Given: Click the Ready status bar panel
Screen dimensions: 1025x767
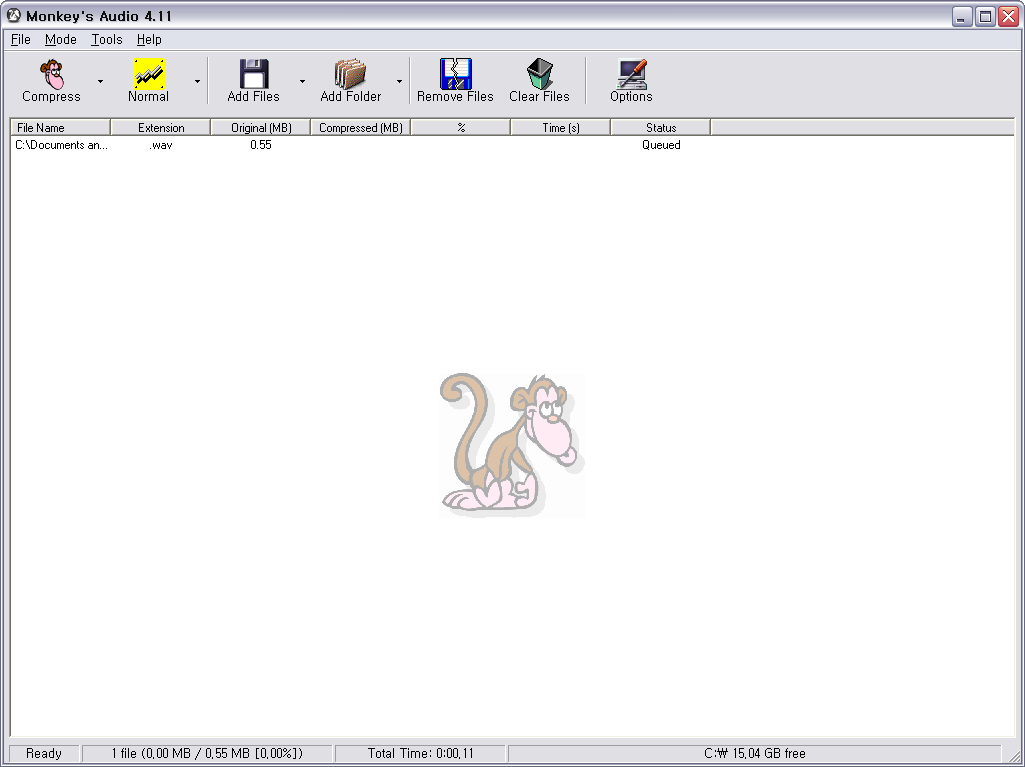Looking at the screenshot, I should pyautogui.click(x=44, y=753).
